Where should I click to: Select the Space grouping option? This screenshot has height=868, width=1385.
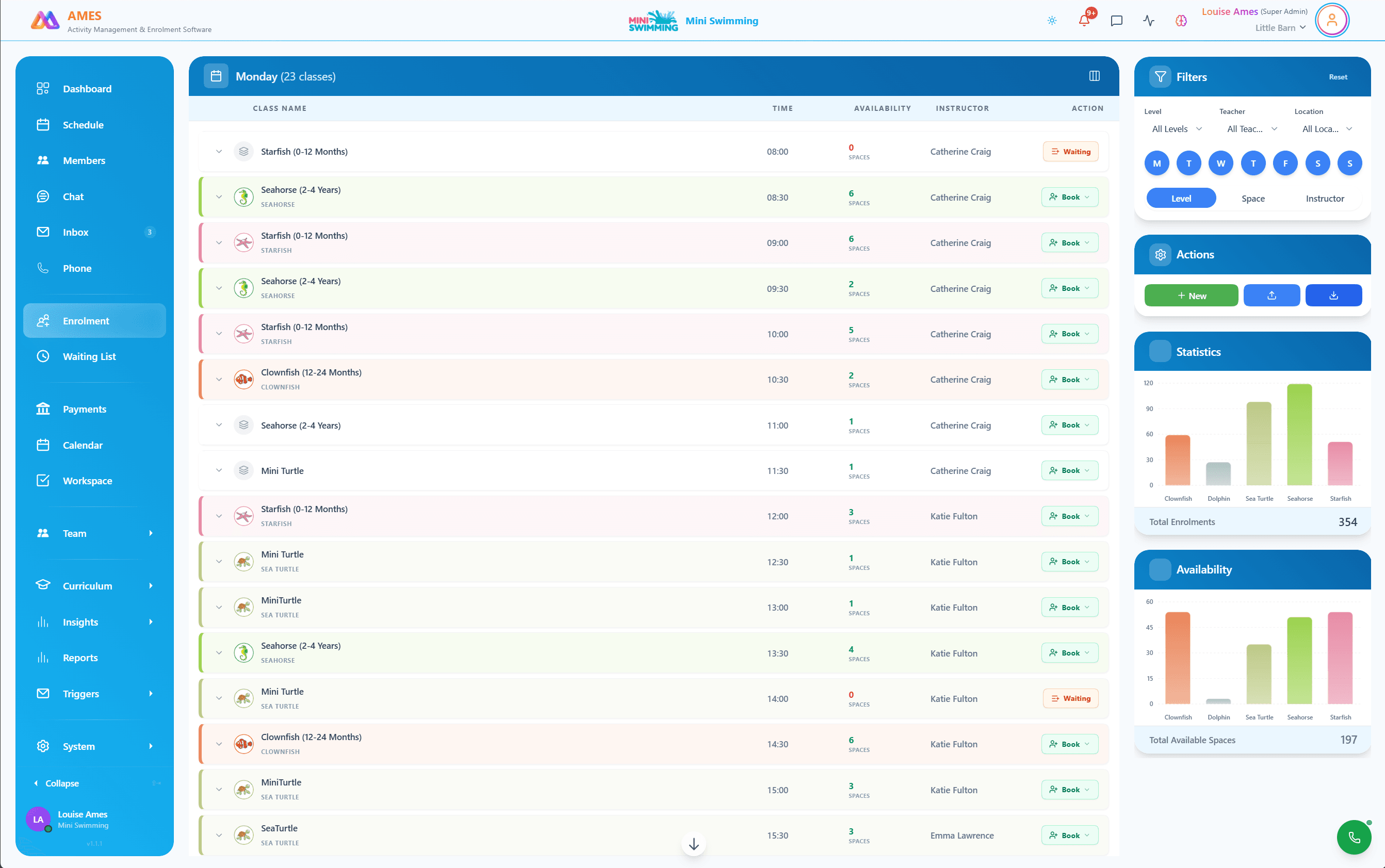pyautogui.click(x=1253, y=198)
